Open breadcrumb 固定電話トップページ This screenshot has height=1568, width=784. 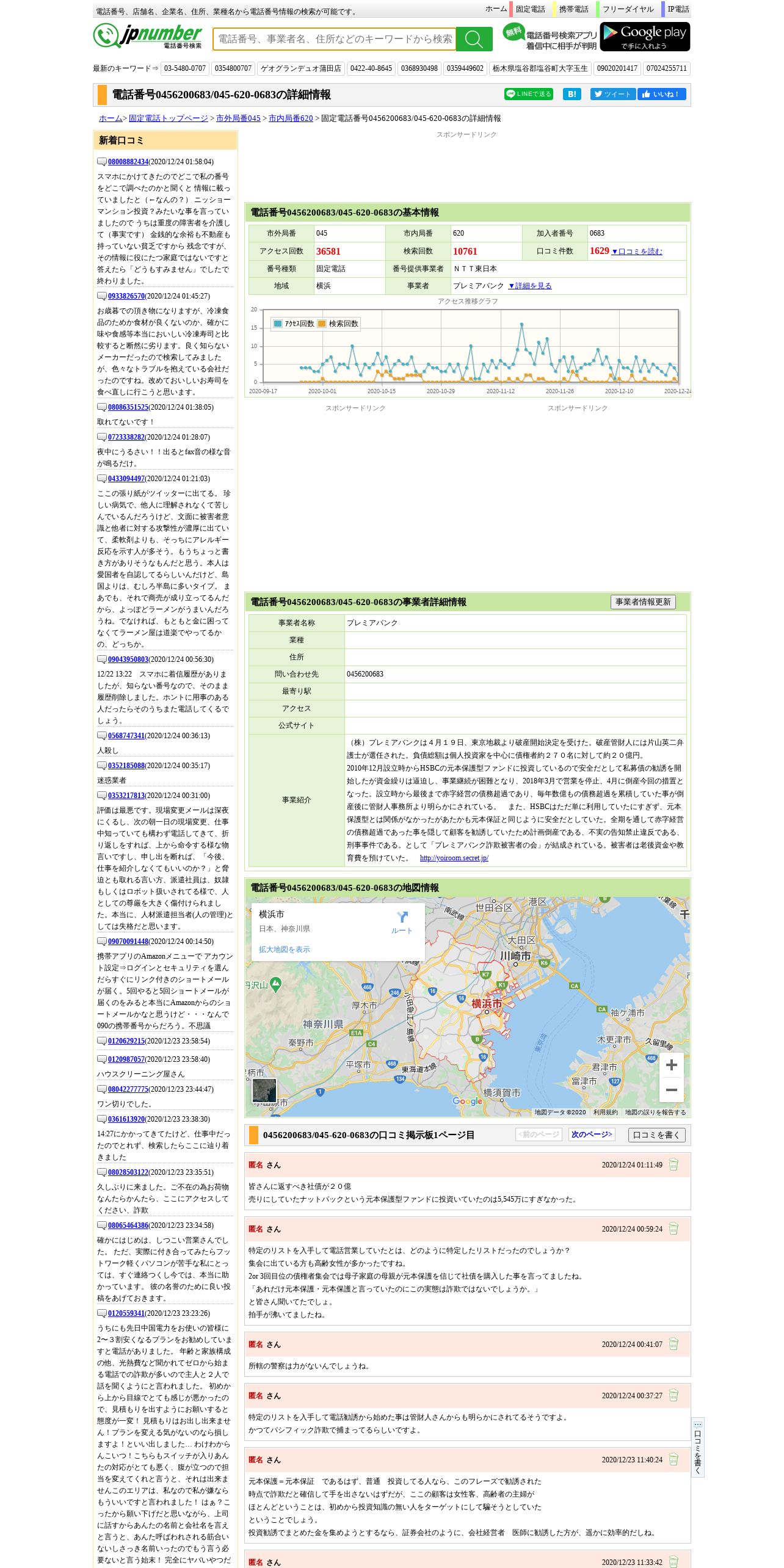coord(168,118)
